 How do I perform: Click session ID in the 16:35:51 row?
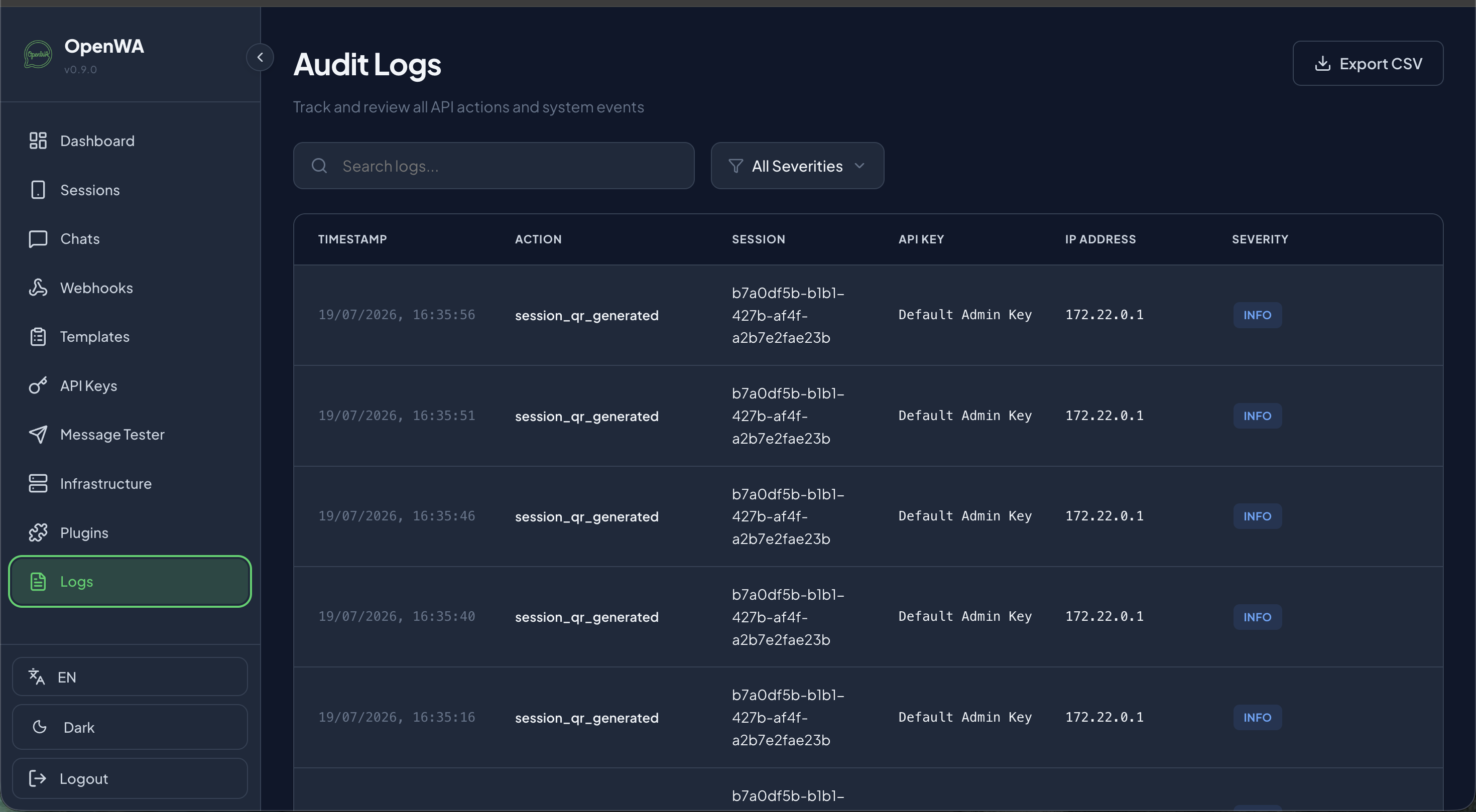pos(788,416)
